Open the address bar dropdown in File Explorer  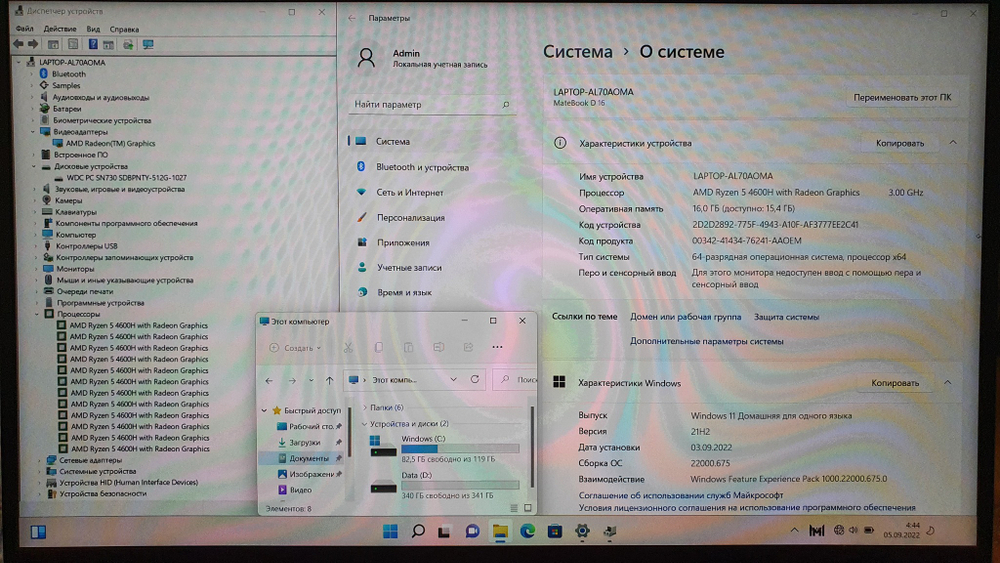pyautogui.click(x=453, y=379)
